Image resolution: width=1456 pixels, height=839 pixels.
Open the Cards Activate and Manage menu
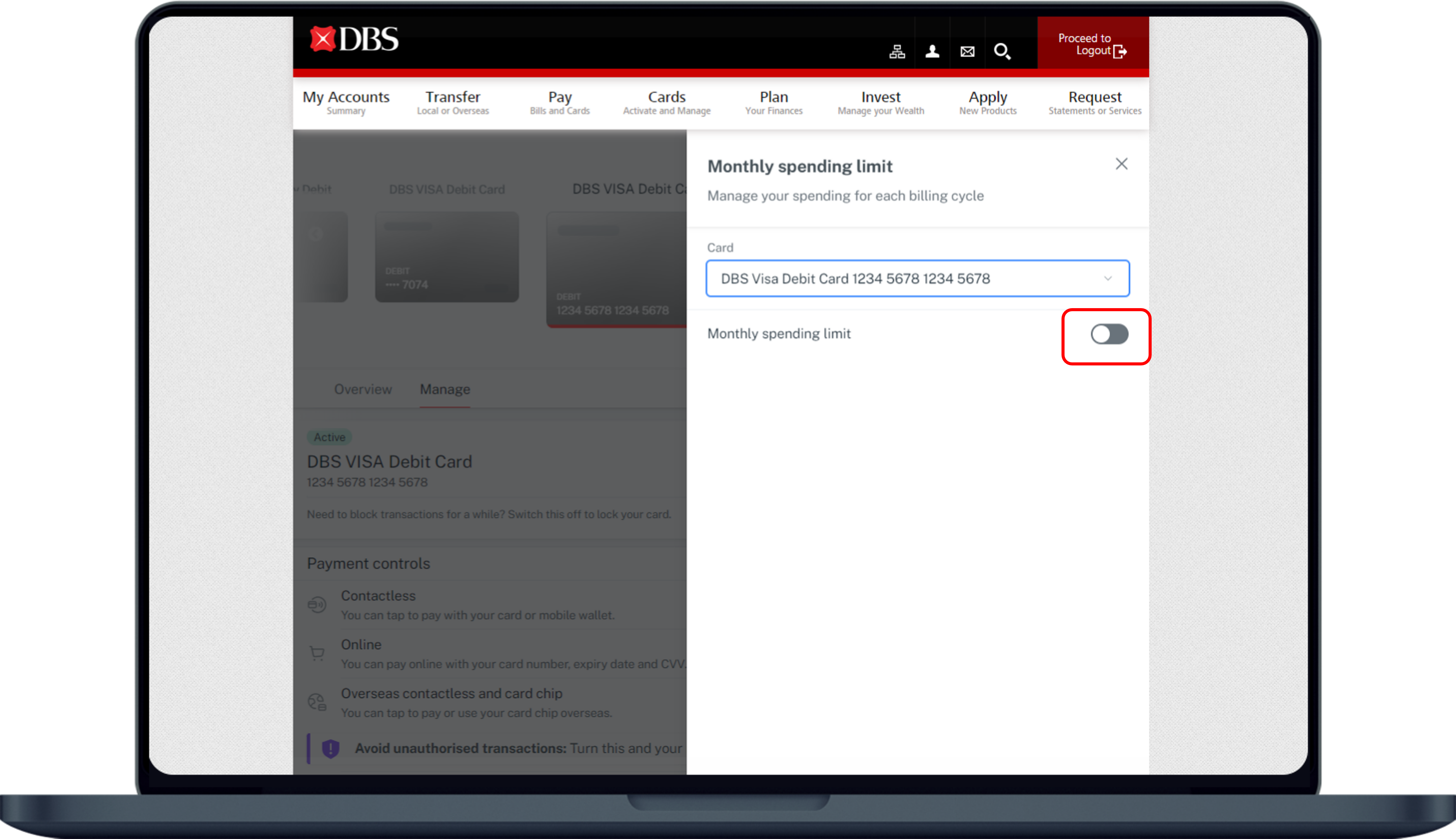(666, 103)
